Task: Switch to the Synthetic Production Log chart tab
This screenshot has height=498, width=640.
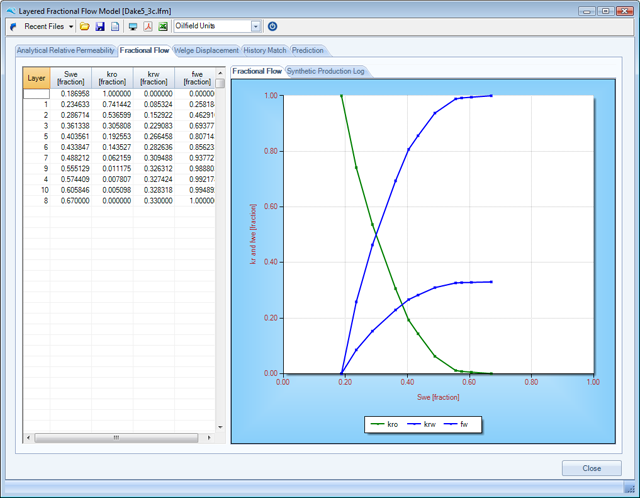Action: coord(325,71)
